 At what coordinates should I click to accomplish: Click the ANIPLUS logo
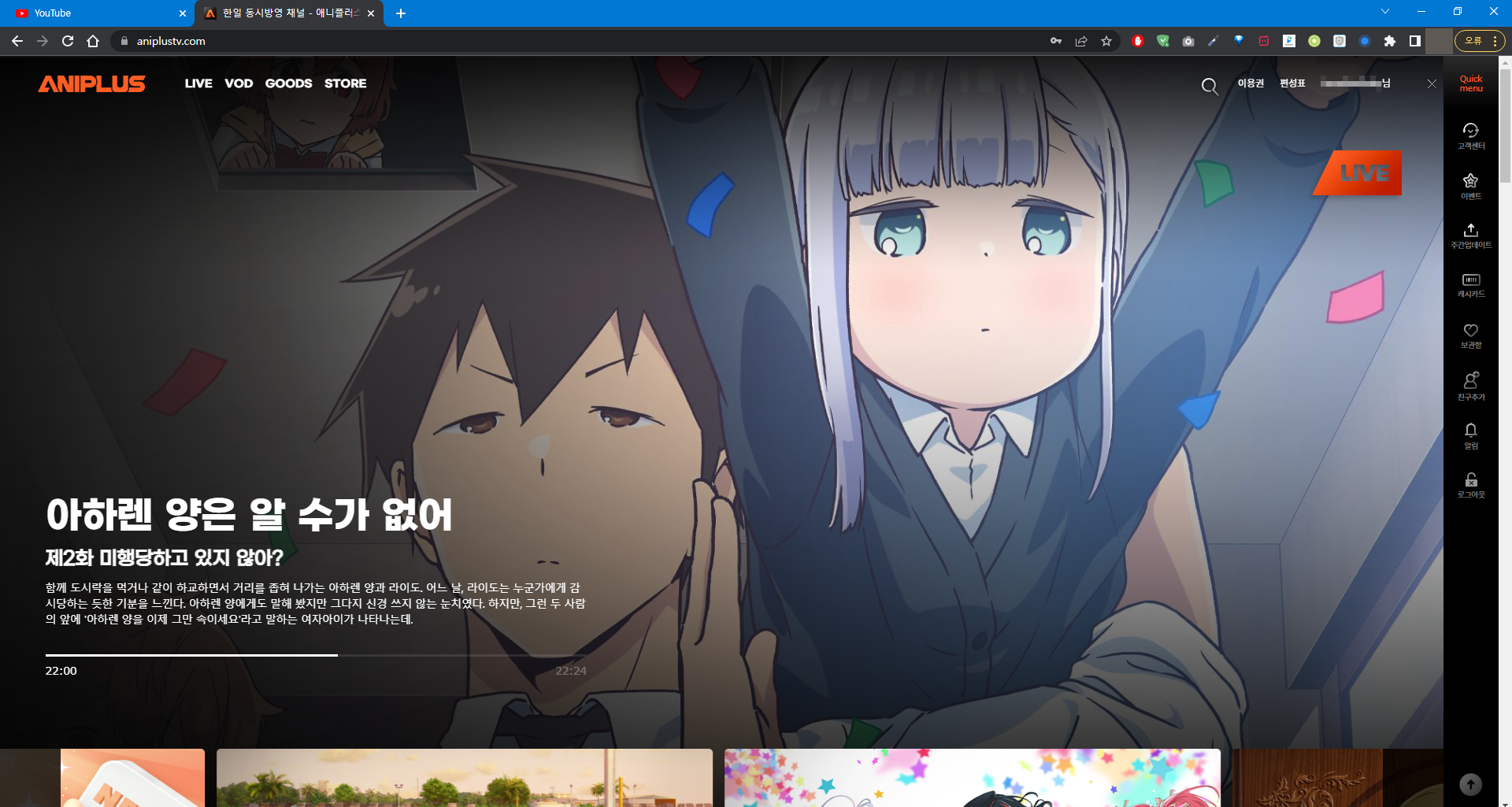point(91,83)
